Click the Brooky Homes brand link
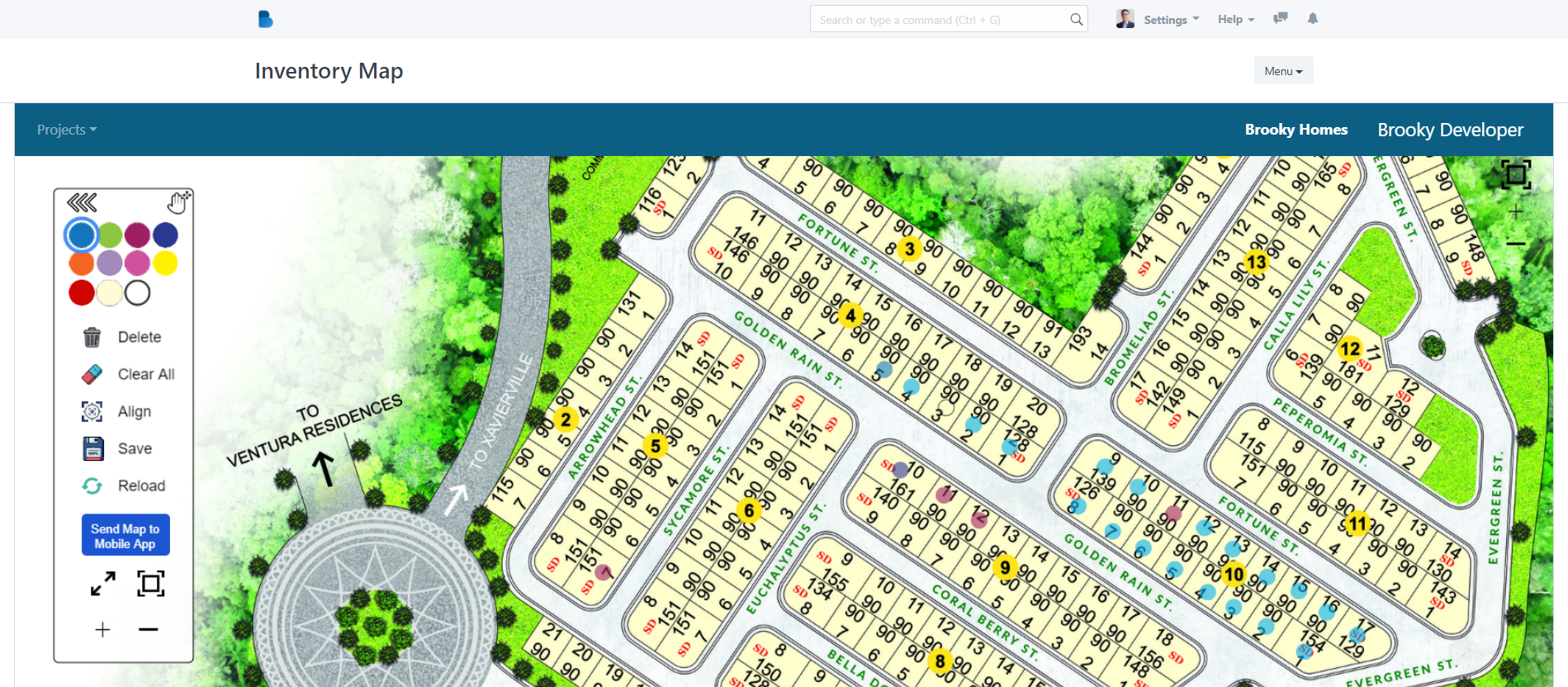This screenshot has height=687, width=1568. 1296,130
